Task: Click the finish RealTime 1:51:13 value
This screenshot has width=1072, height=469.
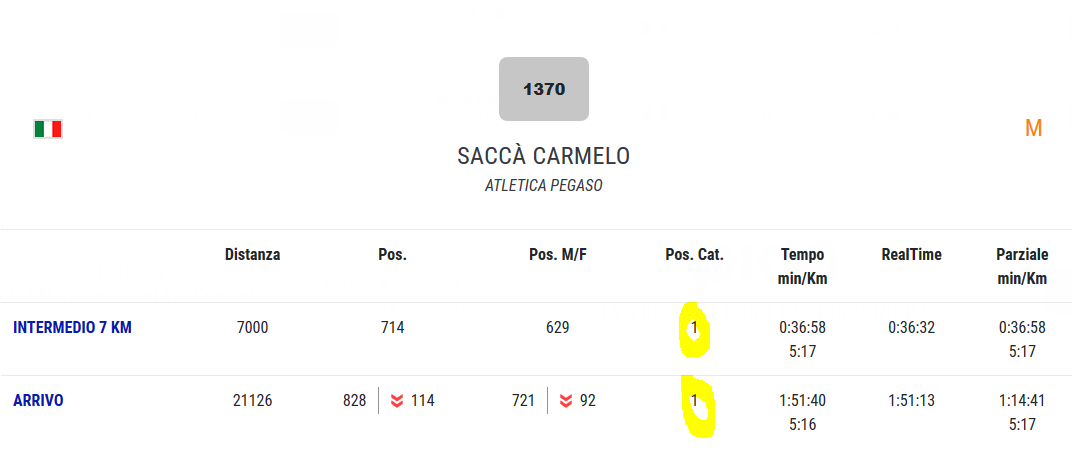Action: click(911, 401)
